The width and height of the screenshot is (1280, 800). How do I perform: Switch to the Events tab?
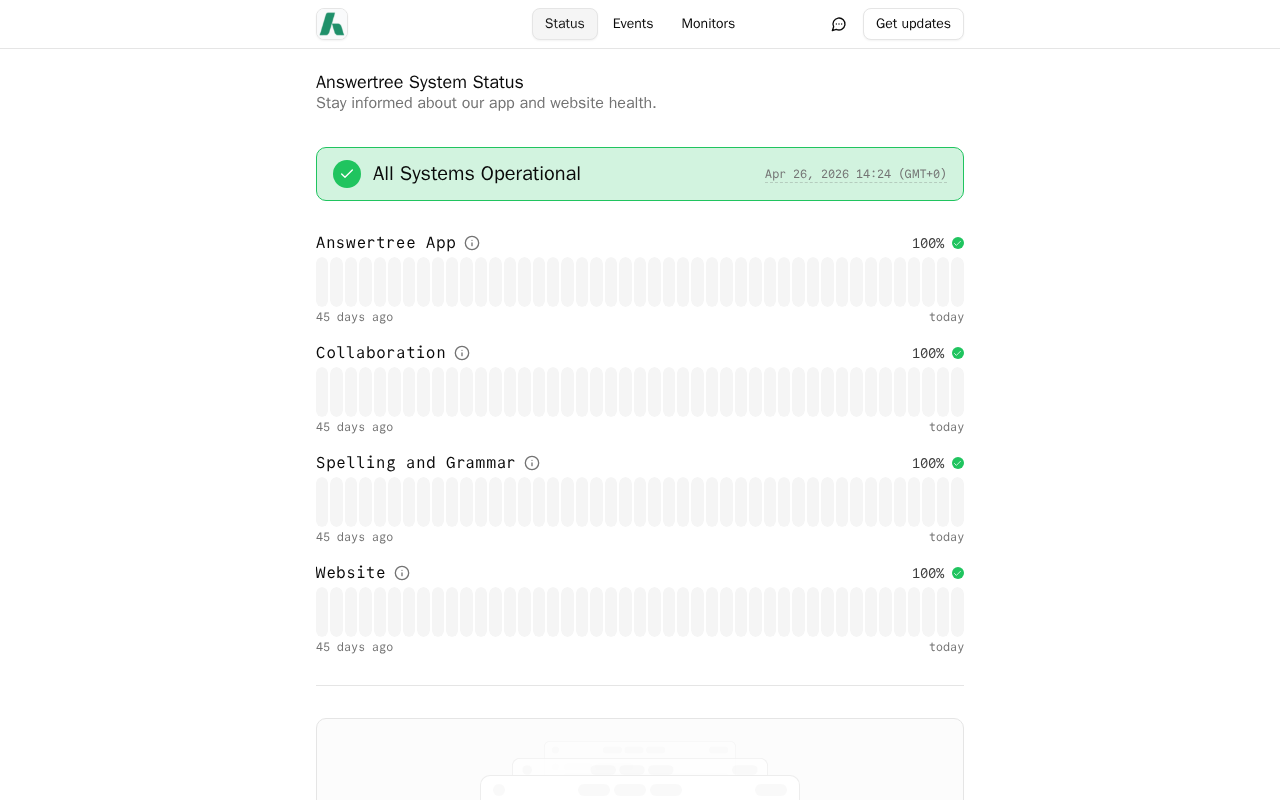(x=633, y=24)
